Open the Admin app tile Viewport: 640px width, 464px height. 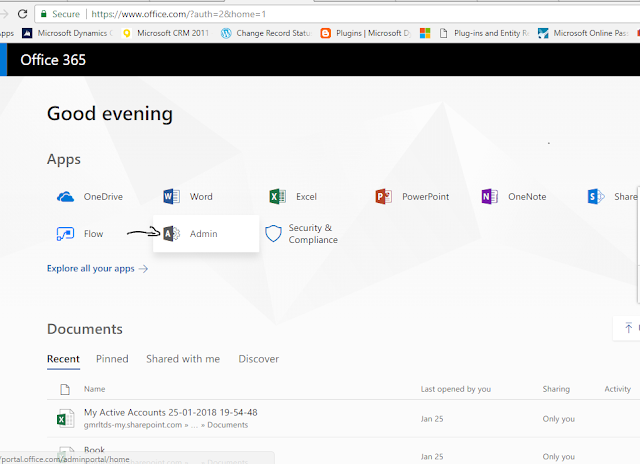(x=206, y=233)
